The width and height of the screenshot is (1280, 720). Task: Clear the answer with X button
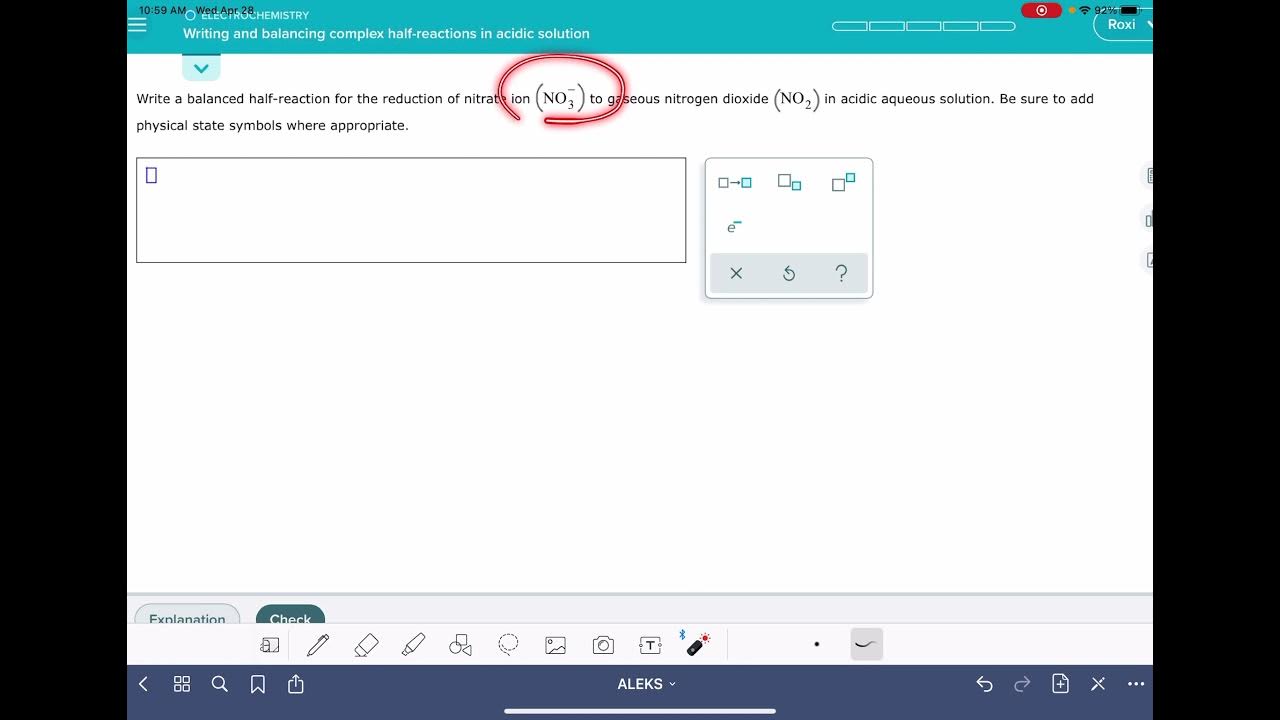click(x=736, y=273)
